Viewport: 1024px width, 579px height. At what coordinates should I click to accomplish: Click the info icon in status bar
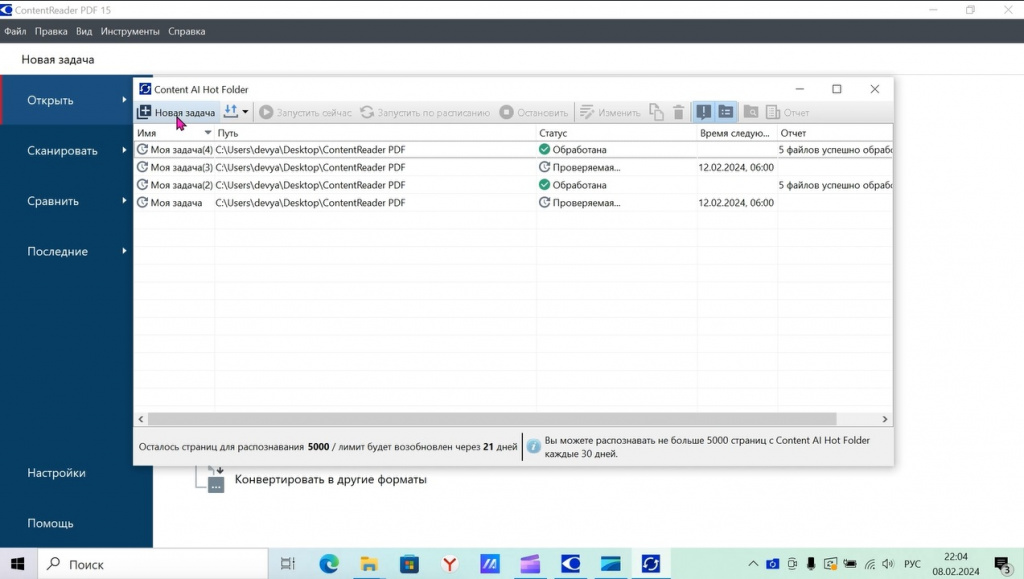click(x=534, y=446)
